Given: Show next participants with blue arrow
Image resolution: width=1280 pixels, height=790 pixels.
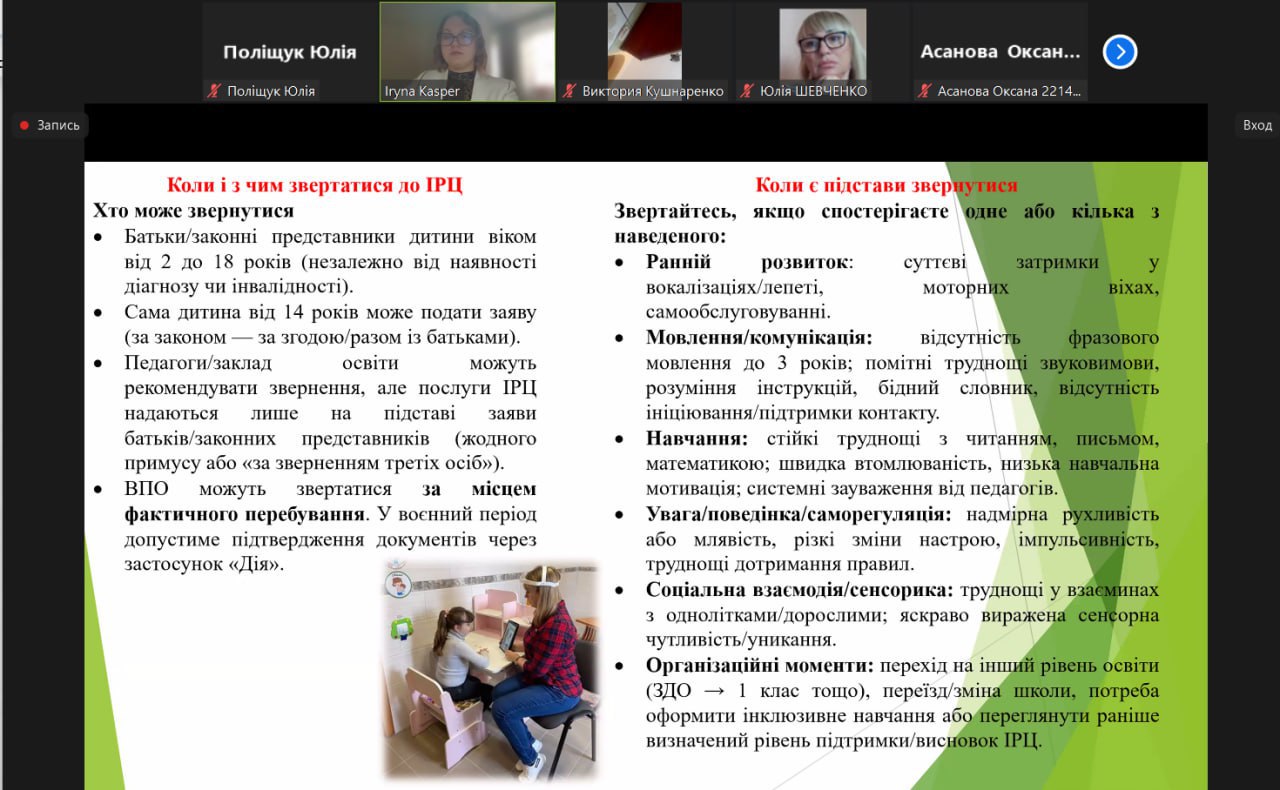Looking at the screenshot, I should (x=1119, y=51).
